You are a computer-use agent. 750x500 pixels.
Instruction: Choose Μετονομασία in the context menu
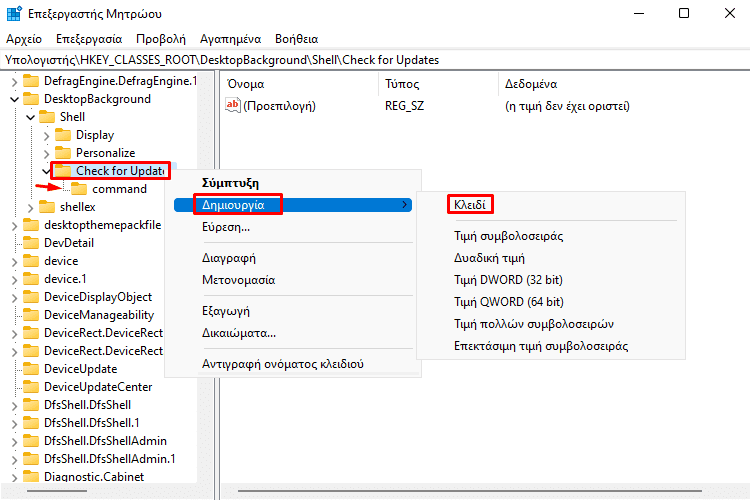tap(293, 280)
